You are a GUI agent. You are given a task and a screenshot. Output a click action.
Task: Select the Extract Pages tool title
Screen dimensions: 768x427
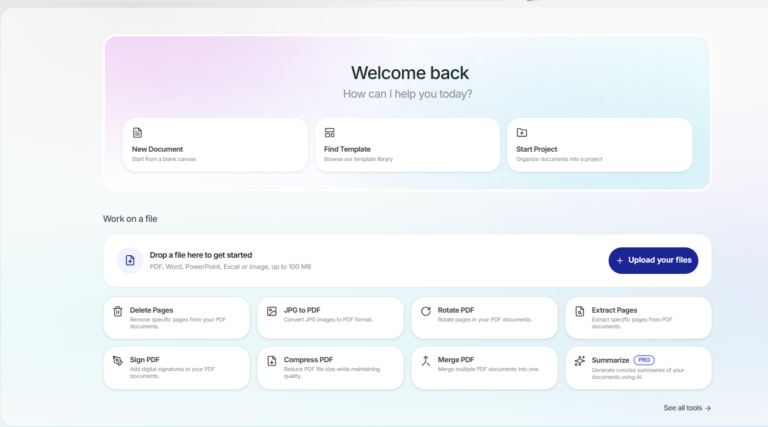[x=614, y=310]
